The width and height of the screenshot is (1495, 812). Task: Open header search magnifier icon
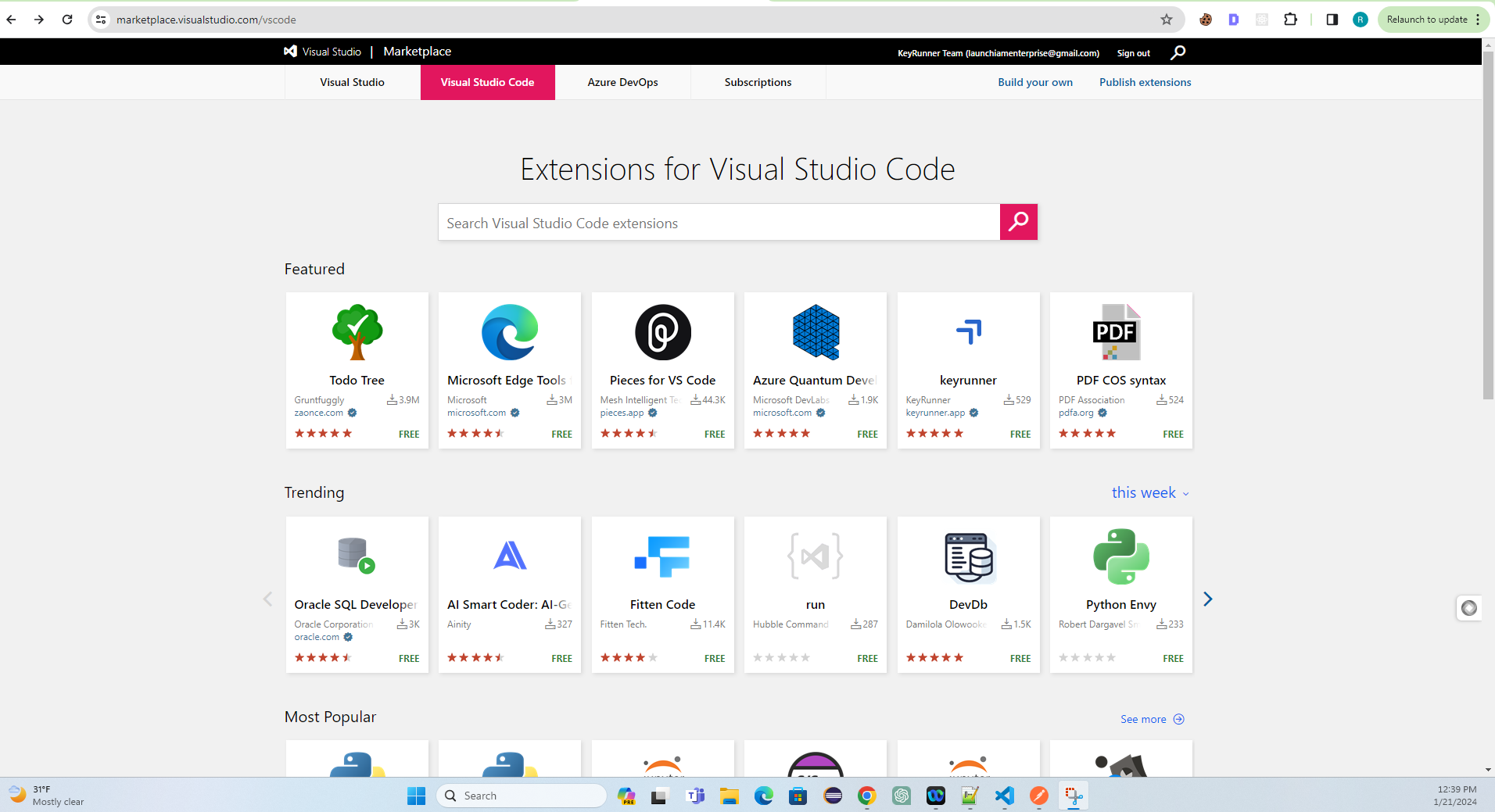point(1178,52)
